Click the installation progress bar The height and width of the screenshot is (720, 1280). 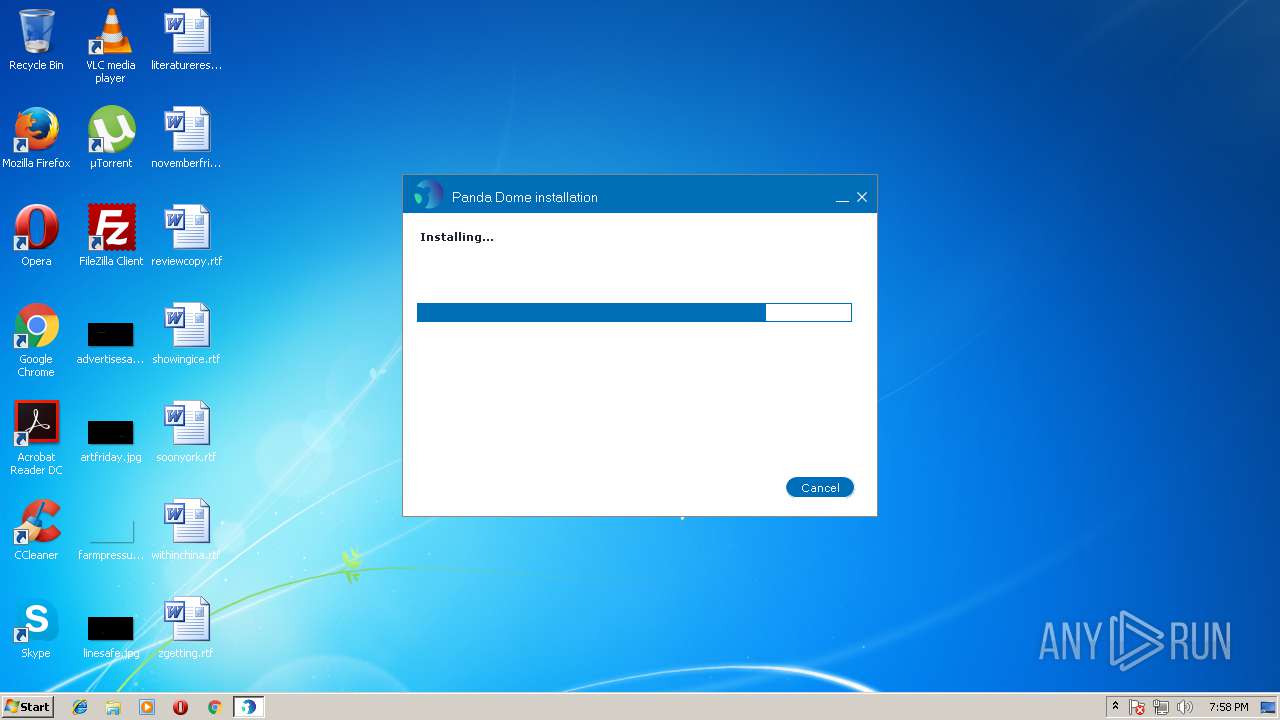point(634,313)
